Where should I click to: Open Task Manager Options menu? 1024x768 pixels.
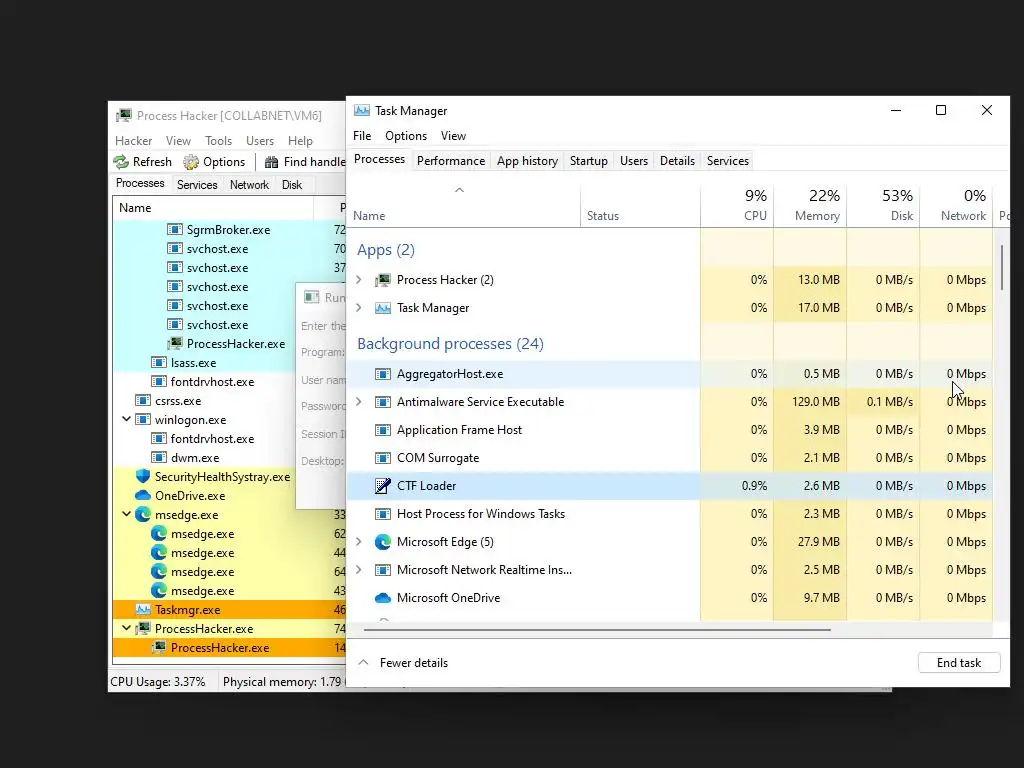pyautogui.click(x=406, y=136)
